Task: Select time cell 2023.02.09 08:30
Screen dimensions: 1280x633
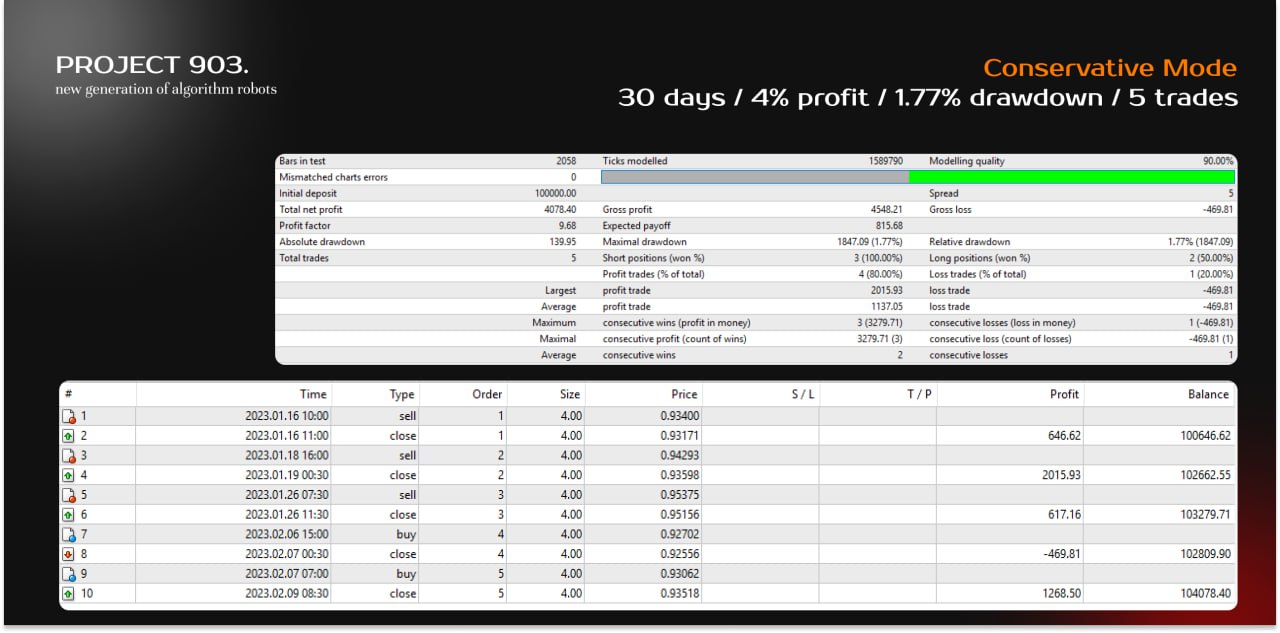Action: coord(287,594)
